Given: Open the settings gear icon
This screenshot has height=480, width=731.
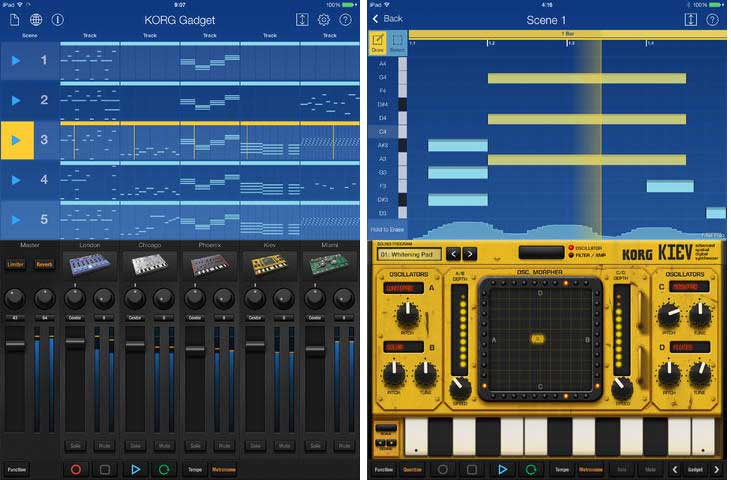Looking at the screenshot, I should [x=324, y=20].
